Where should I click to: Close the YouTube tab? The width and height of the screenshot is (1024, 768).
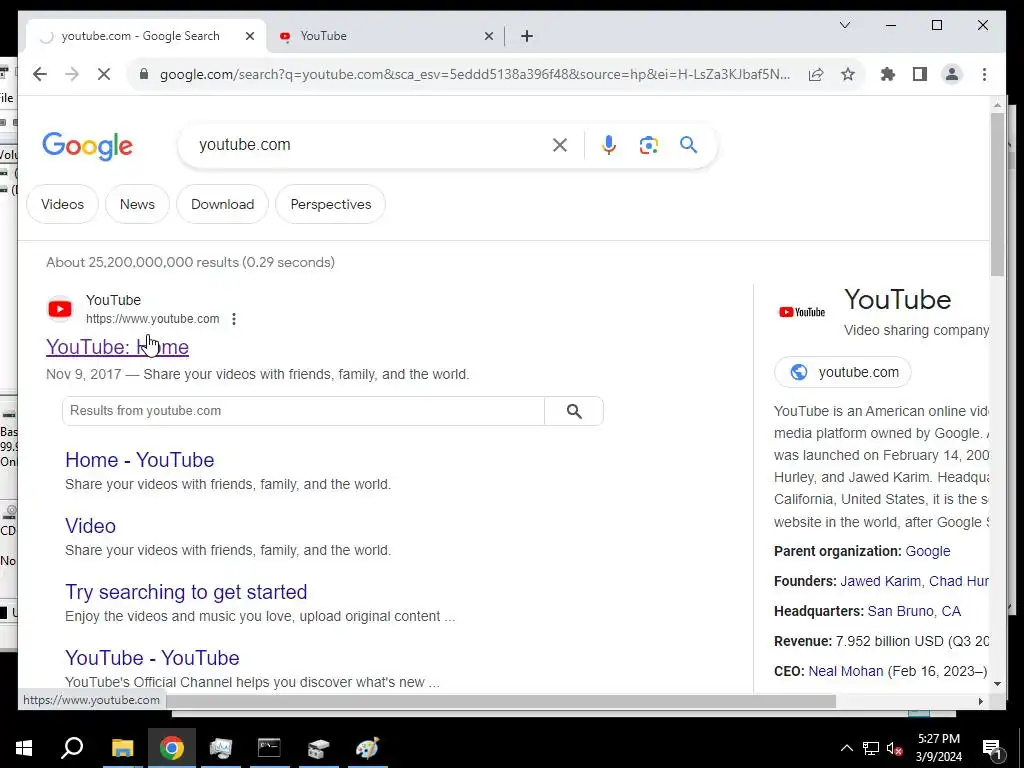(x=488, y=36)
